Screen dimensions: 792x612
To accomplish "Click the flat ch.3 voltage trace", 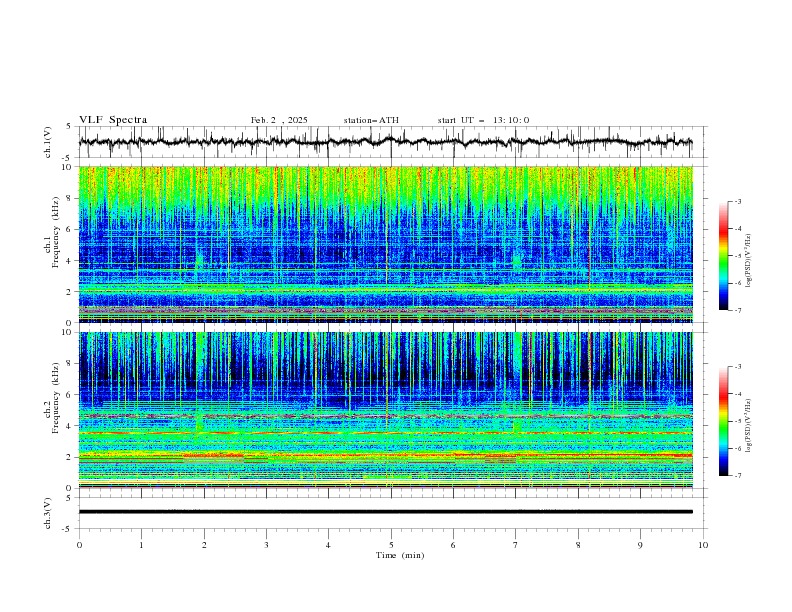I will coord(385,512).
